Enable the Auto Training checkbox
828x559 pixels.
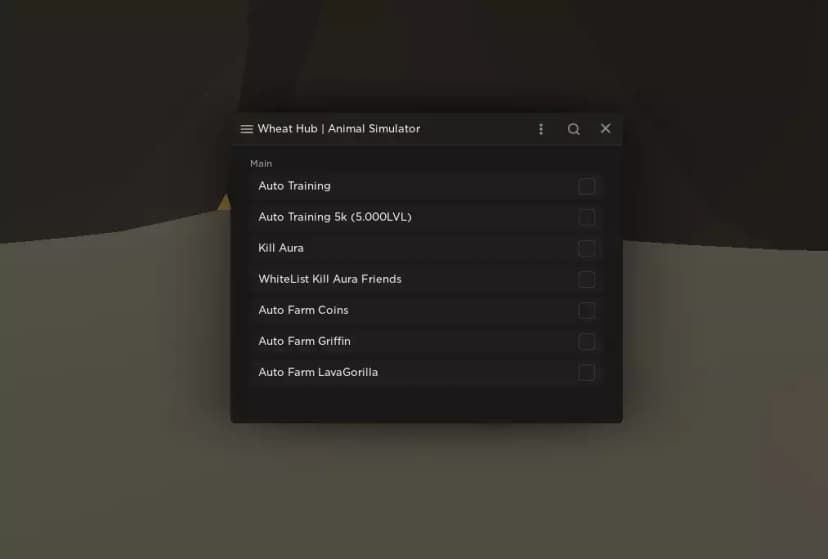[587, 186]
